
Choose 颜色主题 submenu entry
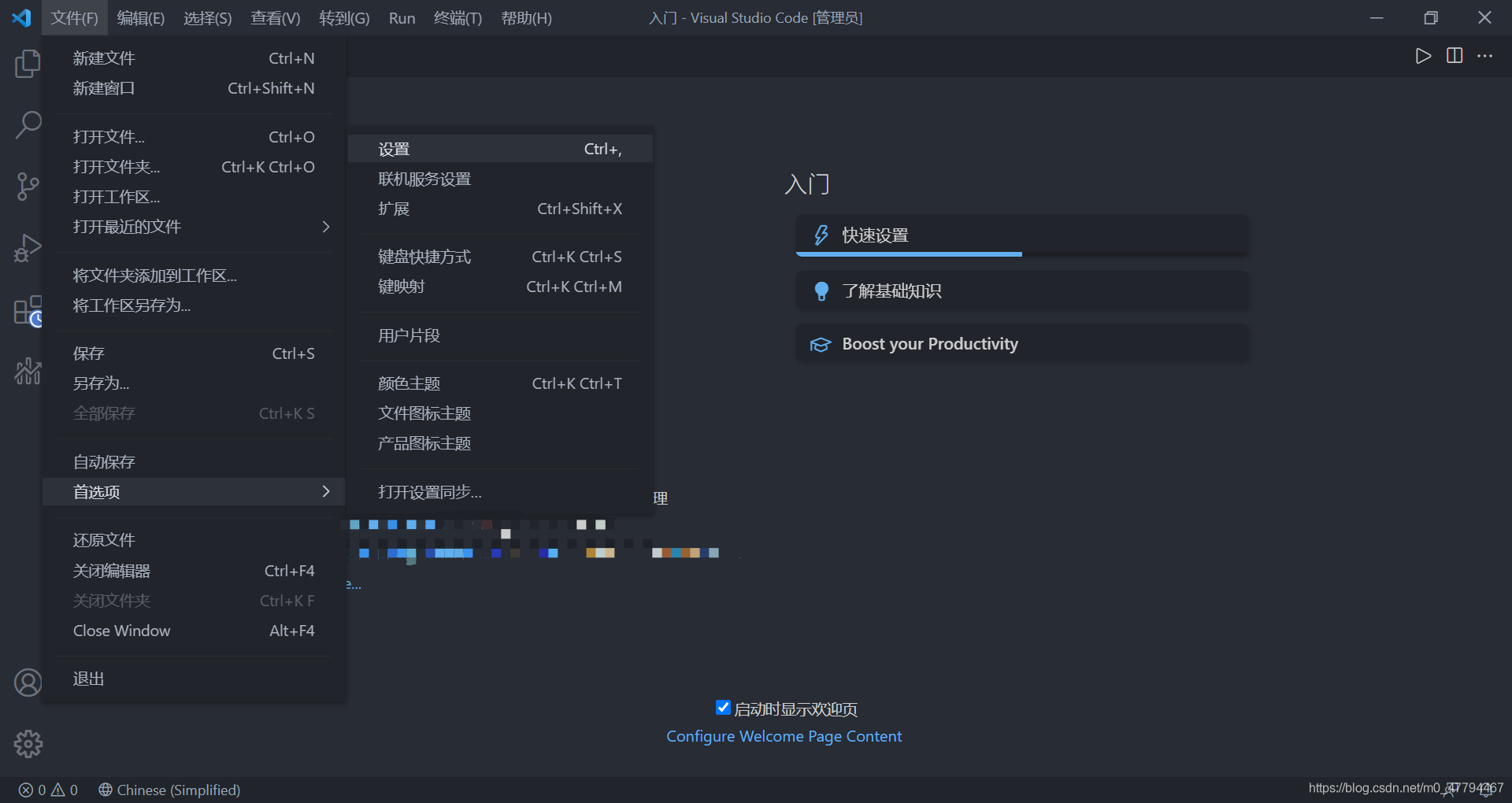coord(500,383)
